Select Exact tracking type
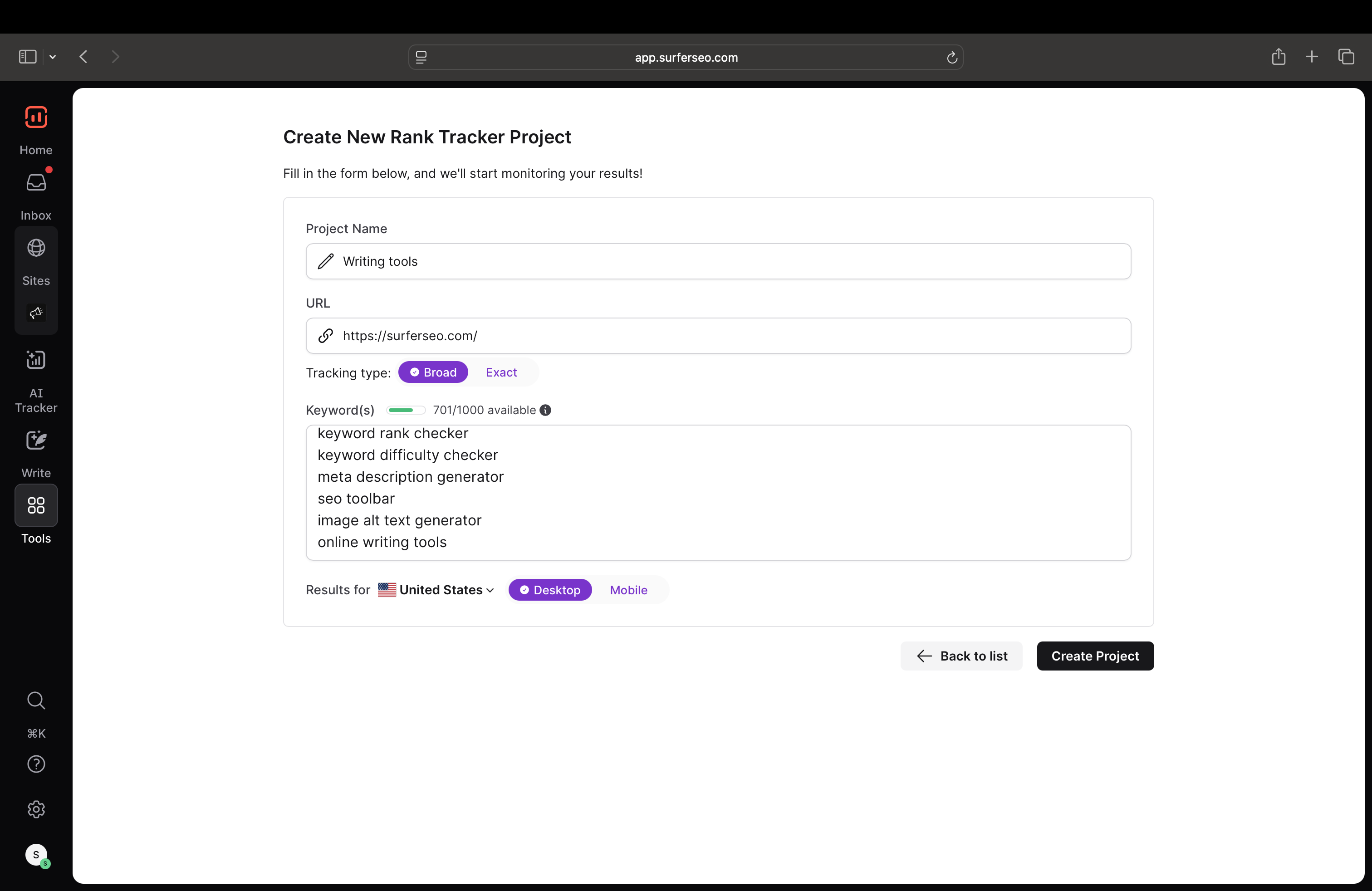 pyautogui.click(x=501, y=372)
